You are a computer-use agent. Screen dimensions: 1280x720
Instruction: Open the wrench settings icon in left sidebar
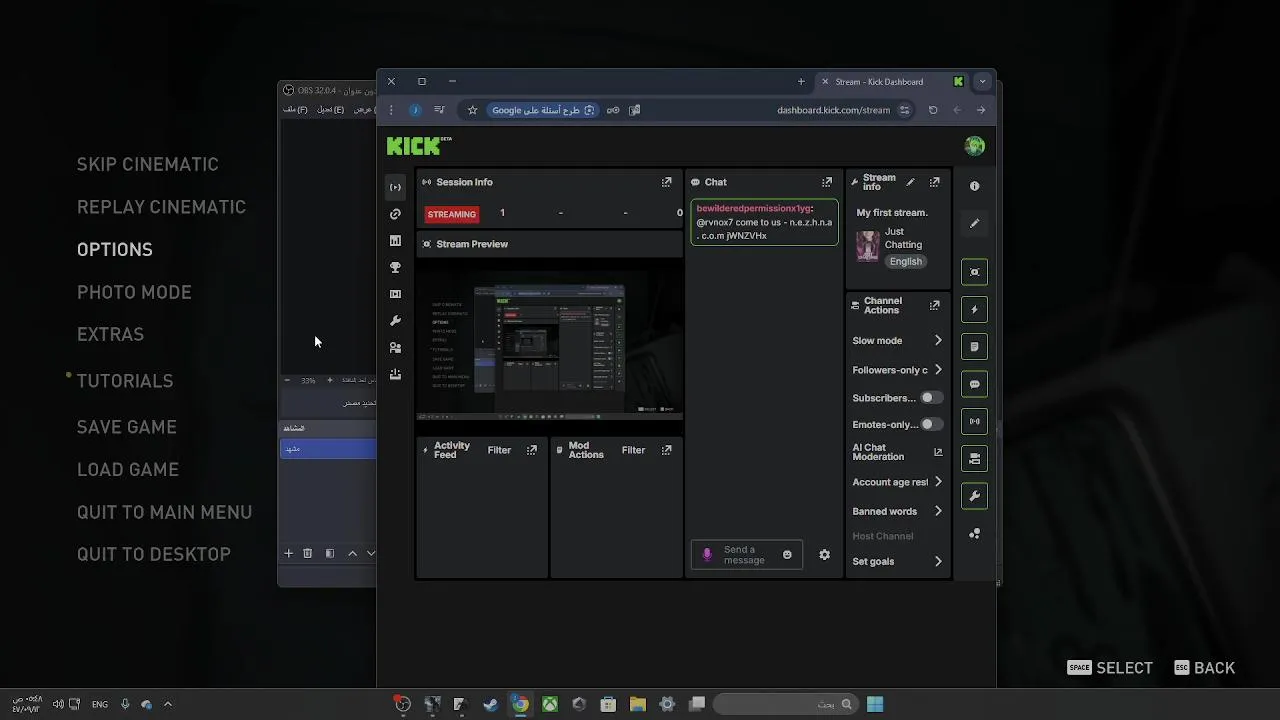pyautogui.click(x=395, y=321)
